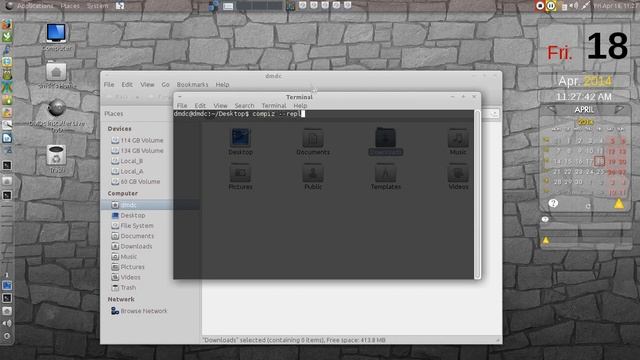Launch Firefox from the left dock
640x360 pixels.
7,24
